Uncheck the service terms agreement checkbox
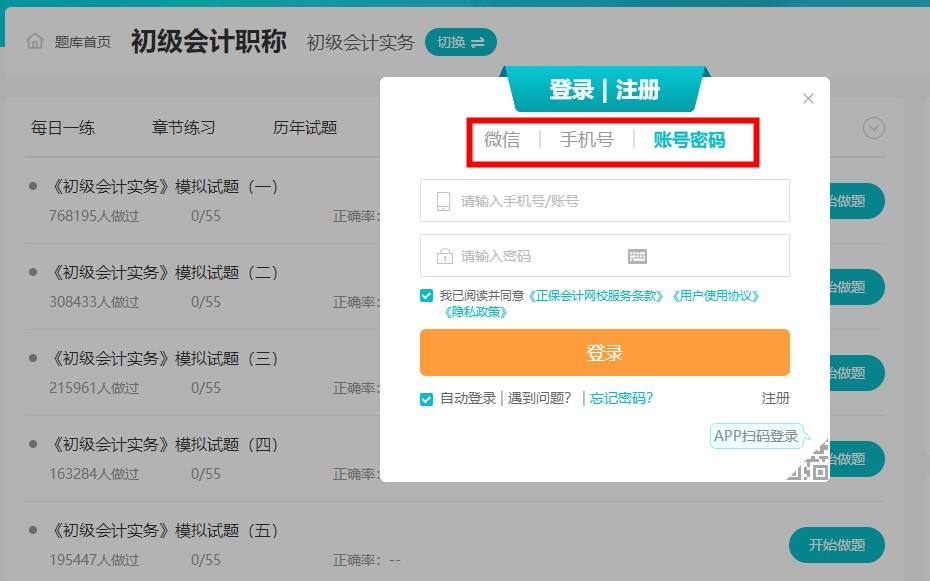Viewport: 930px width, 581px height. tap(427, 296)
